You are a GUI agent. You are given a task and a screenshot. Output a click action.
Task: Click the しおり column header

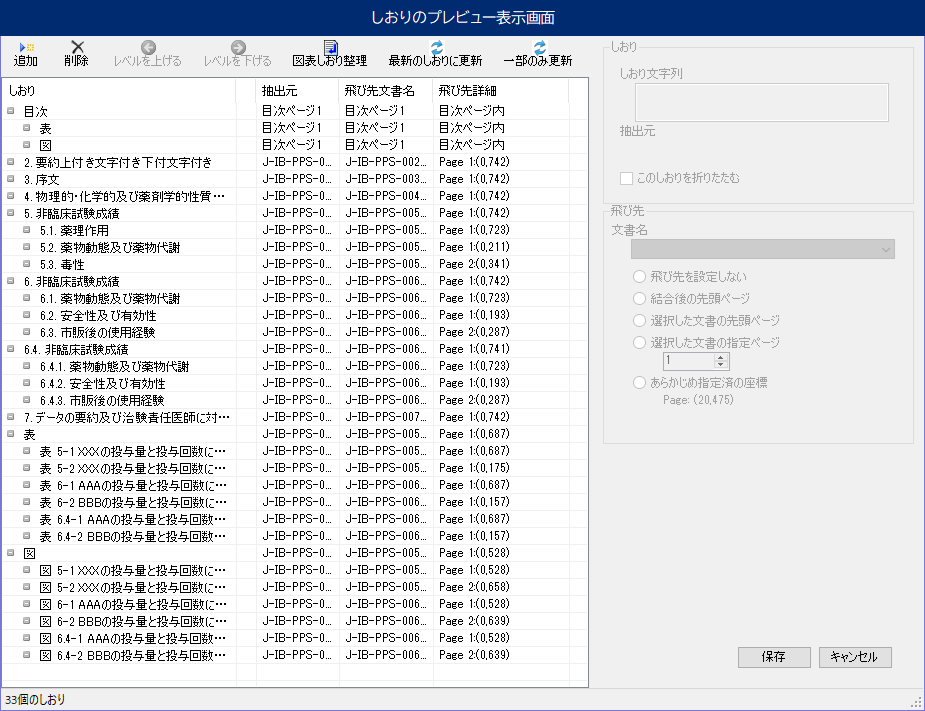point(119,90)
